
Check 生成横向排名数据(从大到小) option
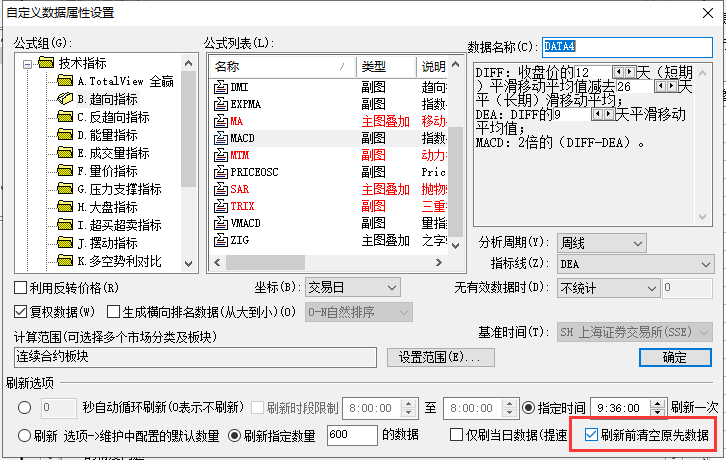tap(113, 312)
